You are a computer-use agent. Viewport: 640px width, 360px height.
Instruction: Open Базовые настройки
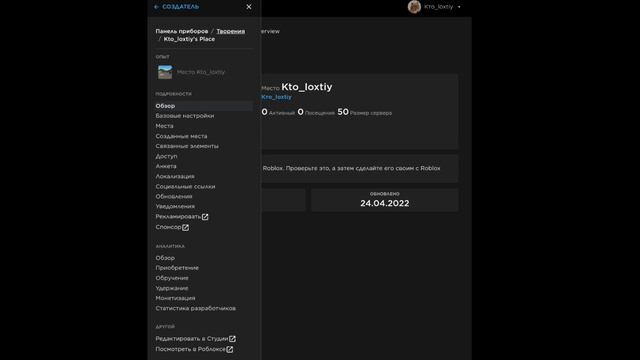tap(184, 116)
